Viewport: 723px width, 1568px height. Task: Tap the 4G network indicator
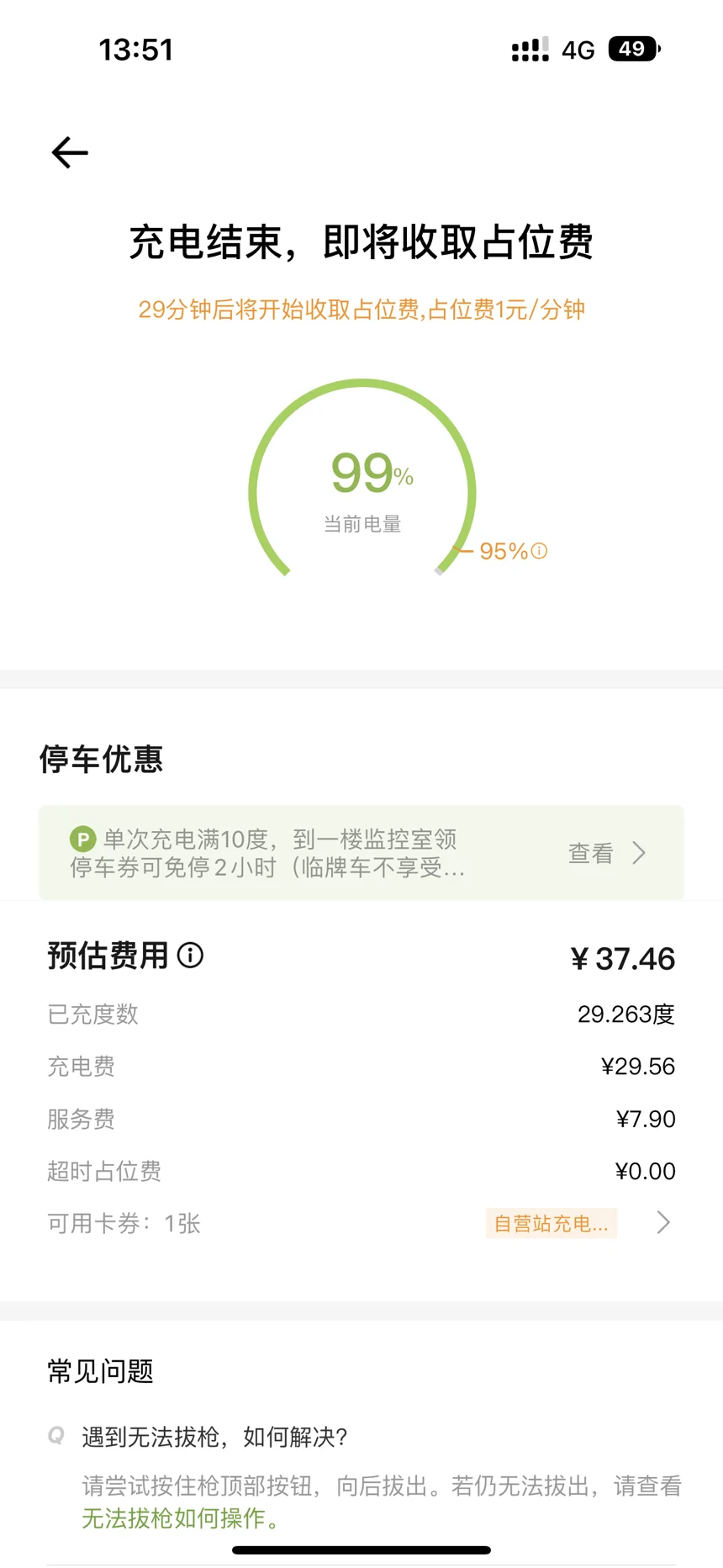pos(578,50)
